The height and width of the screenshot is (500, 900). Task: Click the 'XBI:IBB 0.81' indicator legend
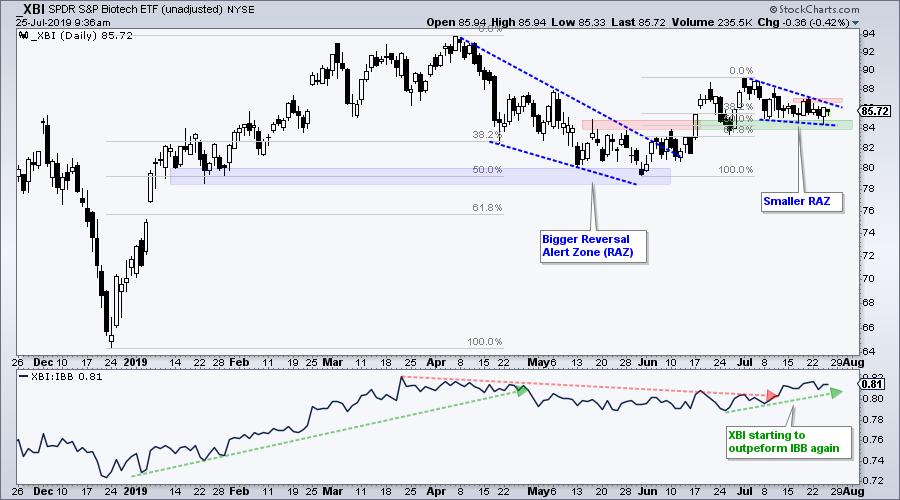(x=61, y=377)
